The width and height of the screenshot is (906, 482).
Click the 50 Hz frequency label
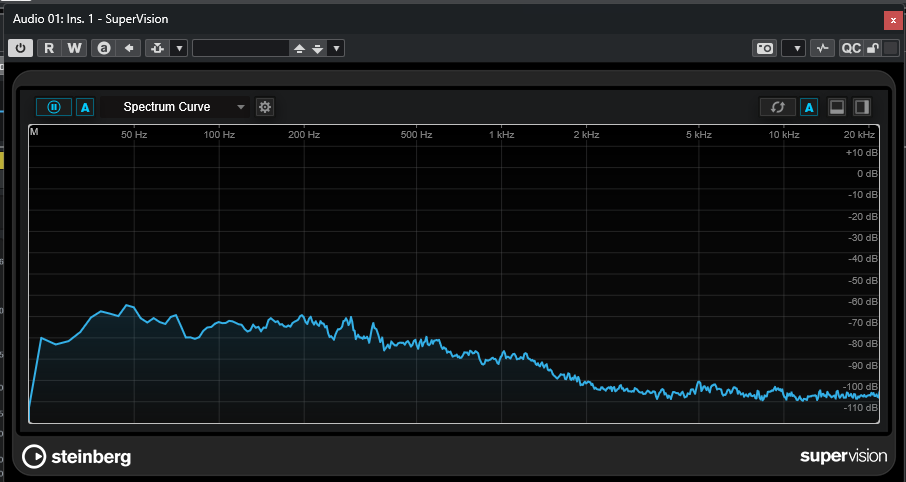[x=133, y=135]
